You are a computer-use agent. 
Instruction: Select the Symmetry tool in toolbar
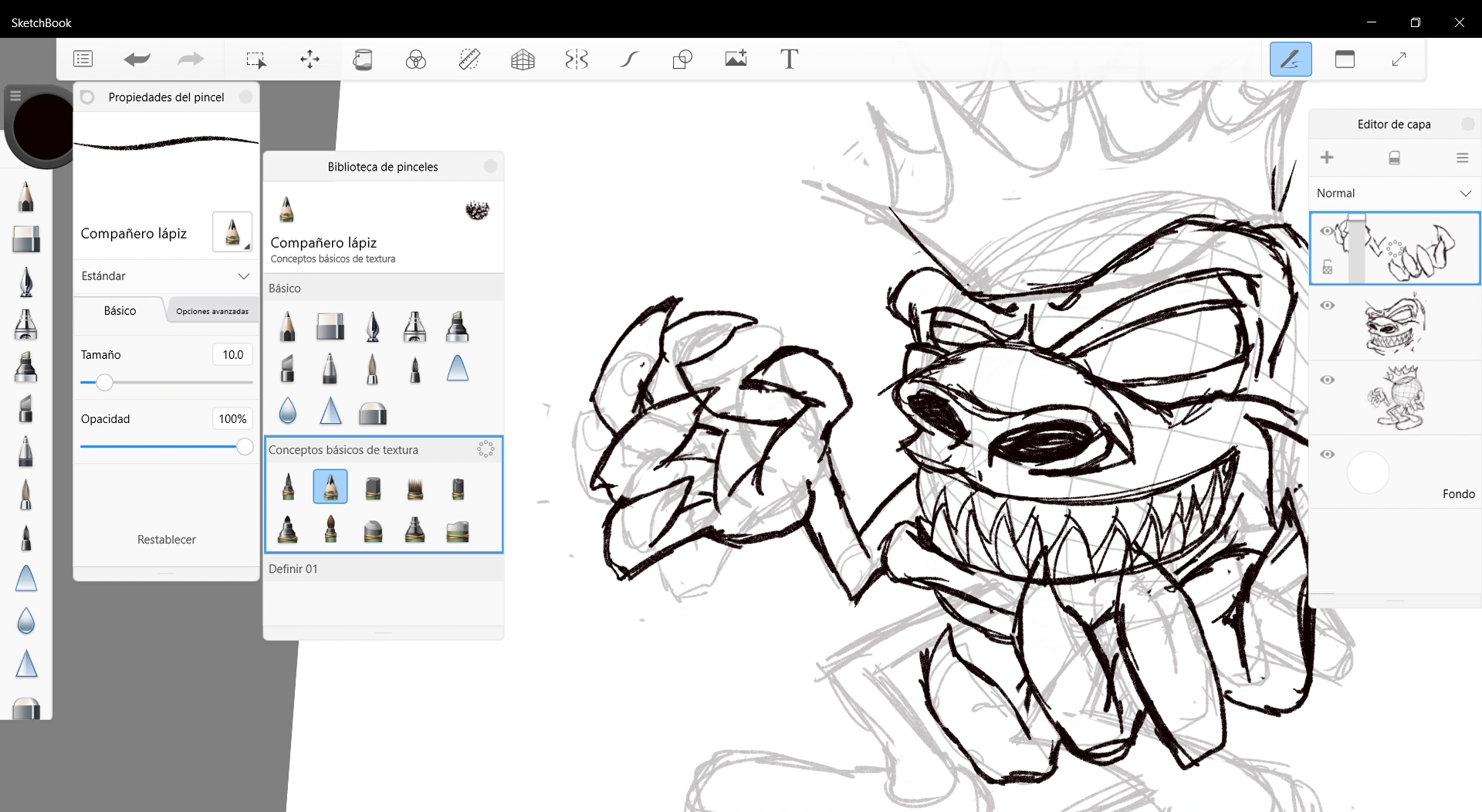[x=577, y=59]
